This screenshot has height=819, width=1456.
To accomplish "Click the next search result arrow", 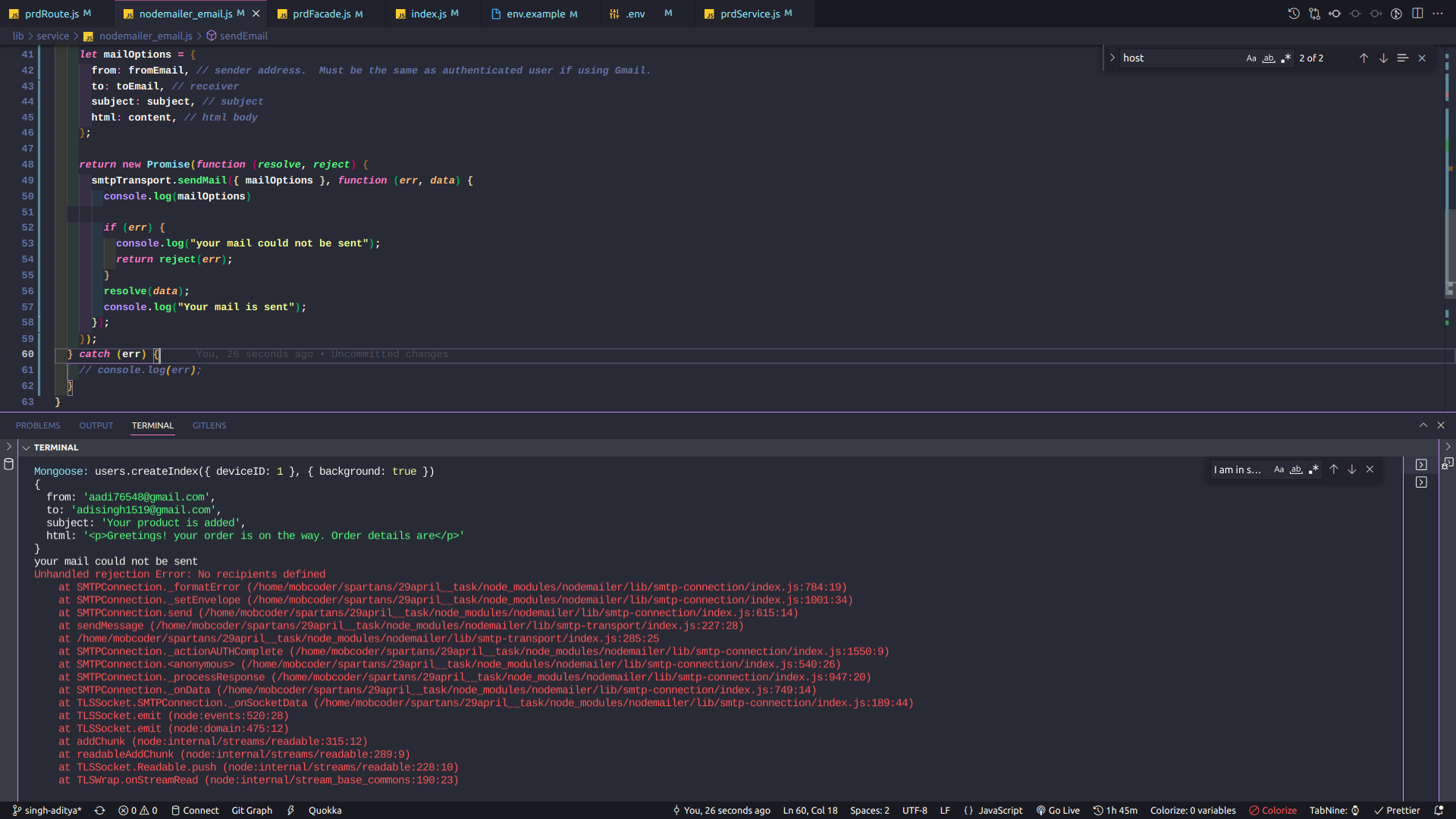I will (x=1383, y=58).
